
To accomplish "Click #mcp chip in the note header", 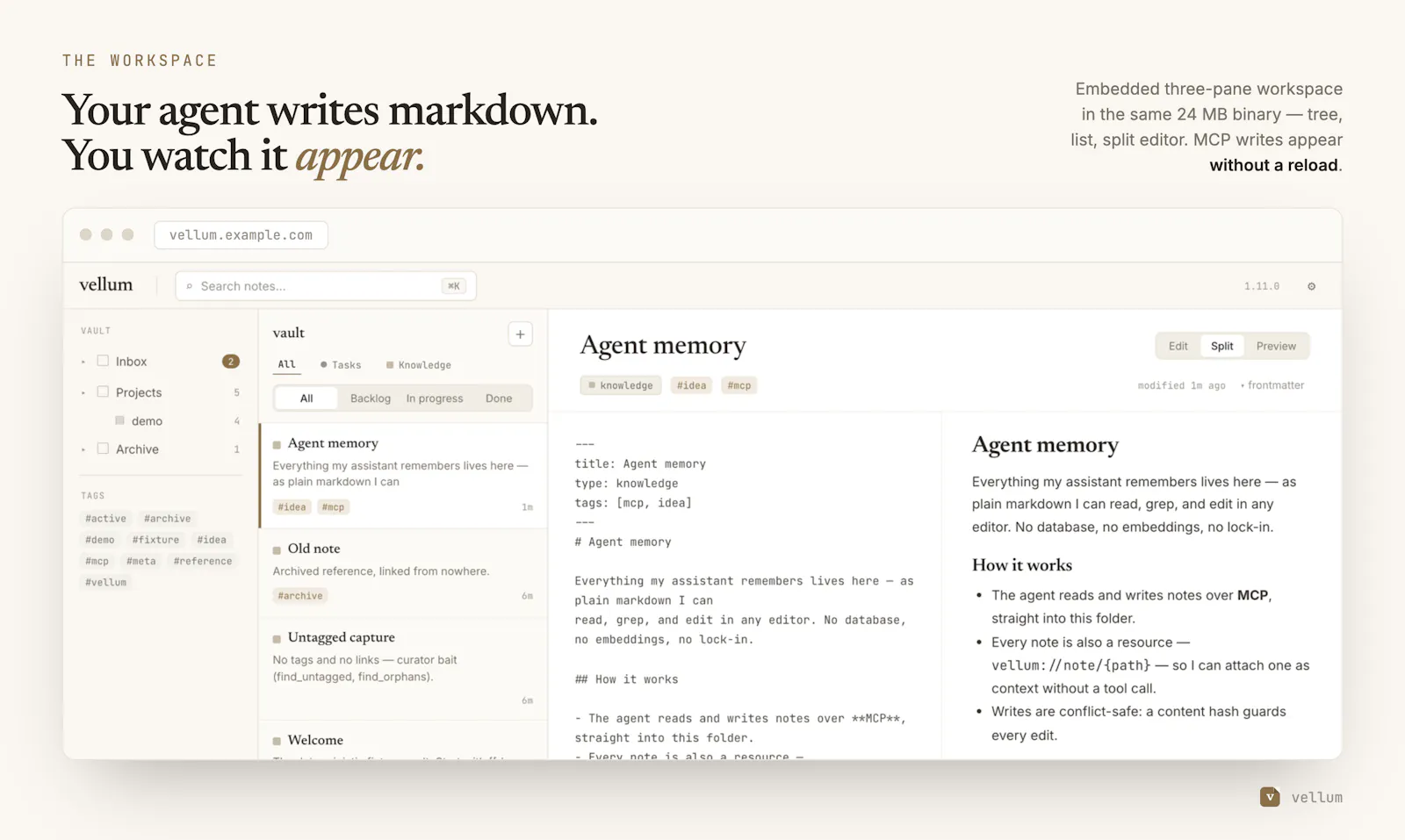I will [739, 385].
